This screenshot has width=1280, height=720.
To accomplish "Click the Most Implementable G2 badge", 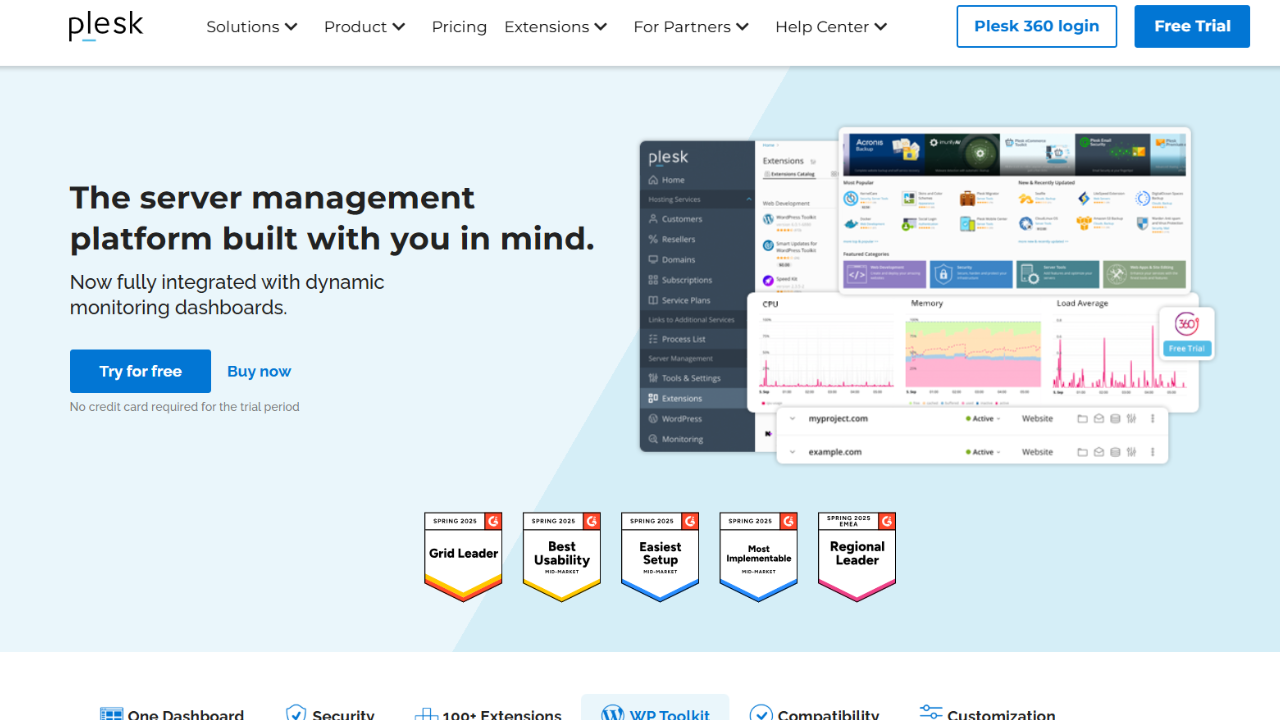I will point(759,557).
